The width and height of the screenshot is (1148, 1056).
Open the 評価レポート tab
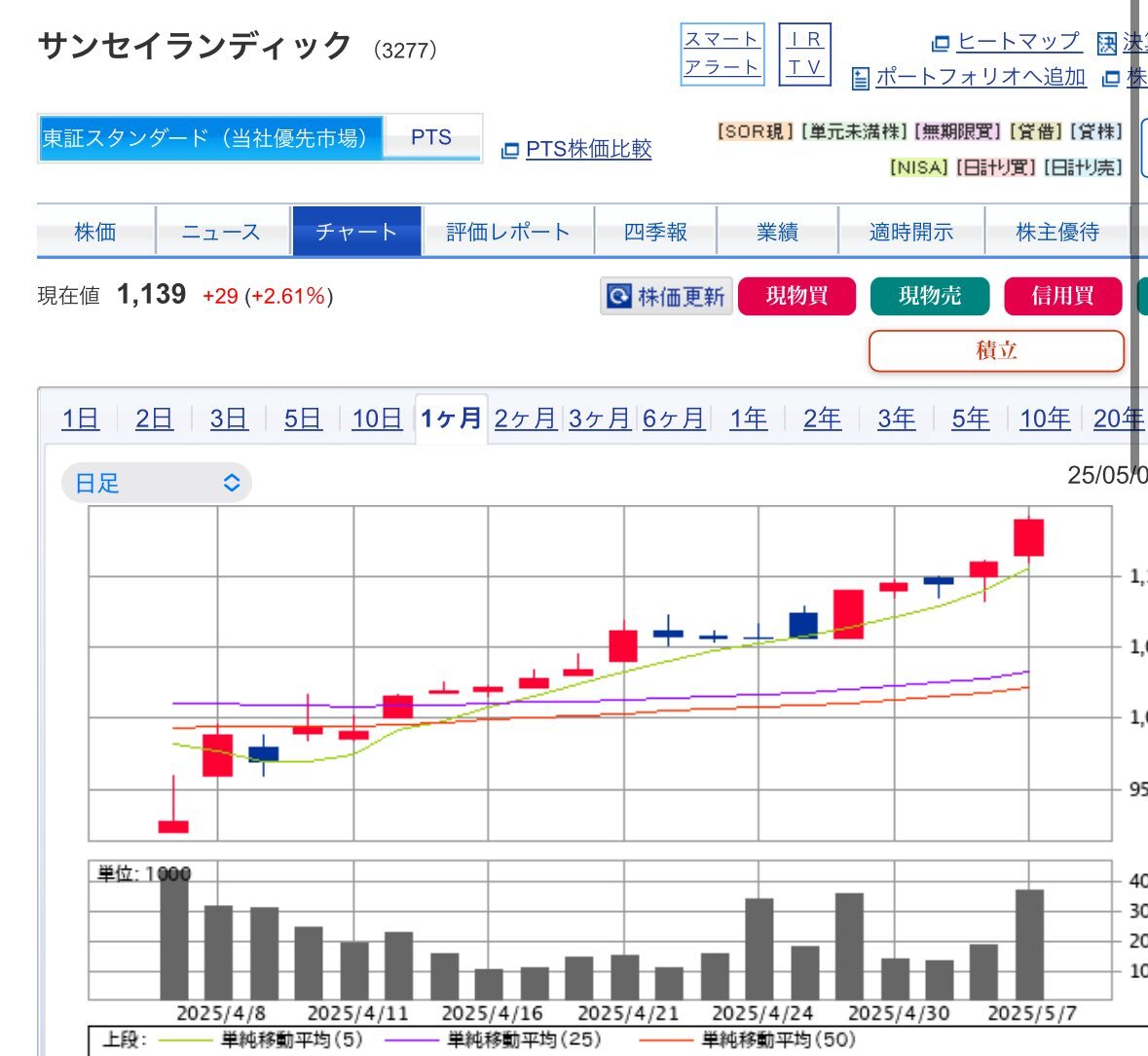coord(508,232)
